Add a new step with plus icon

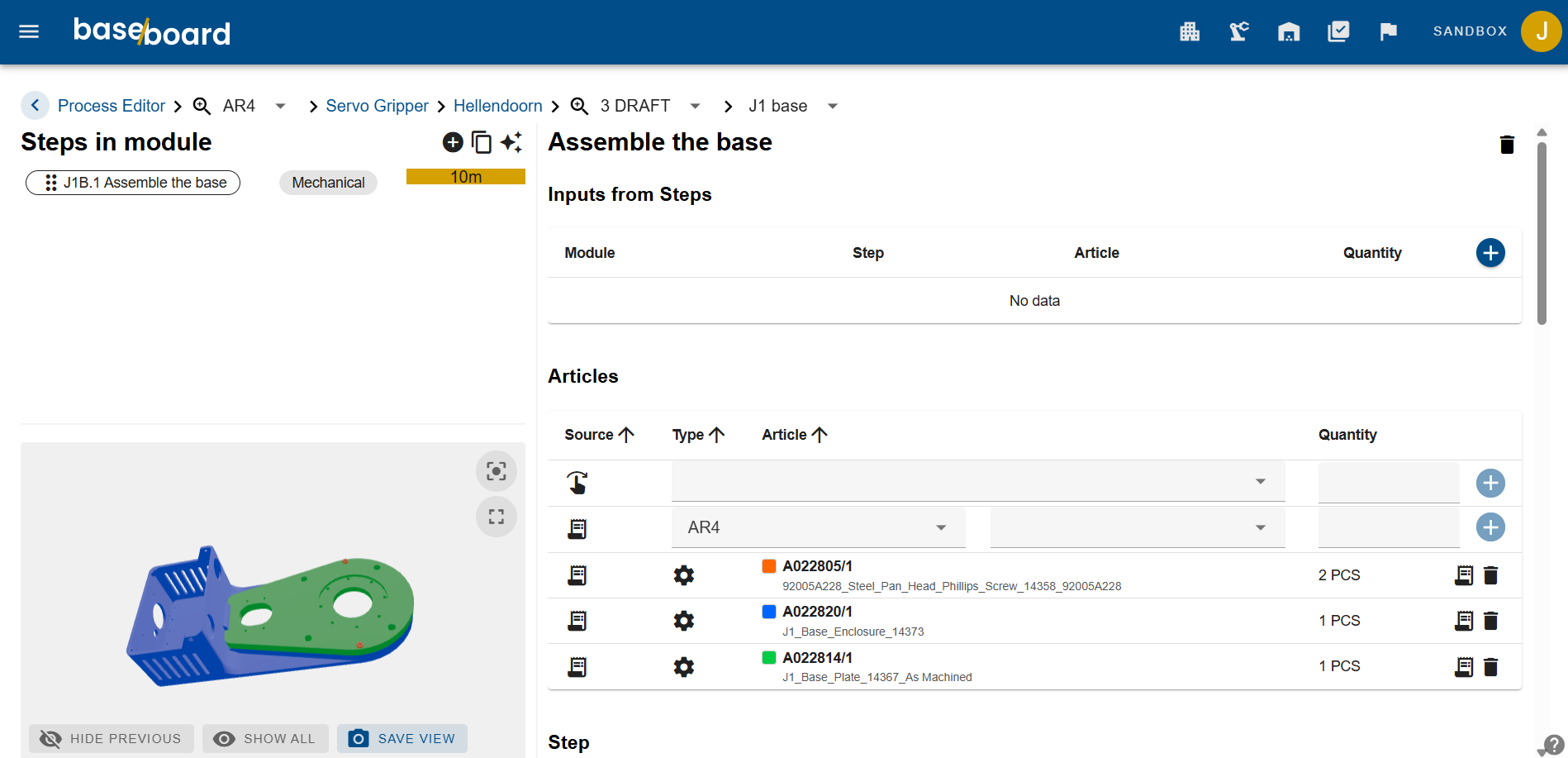point(453,142)
